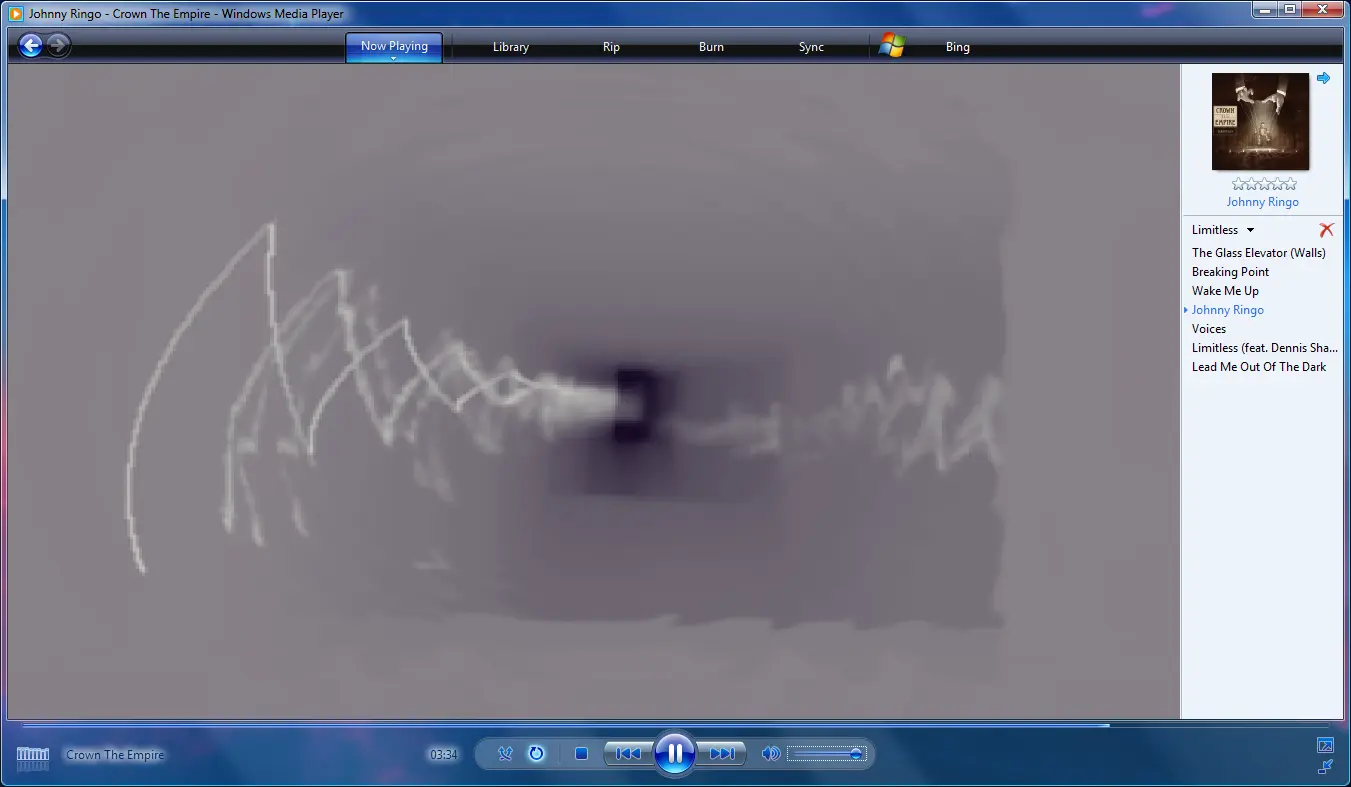Skip to the previous track
Image resolution: width=1351 pixels, height=787 pixels.
coord(628,754)
